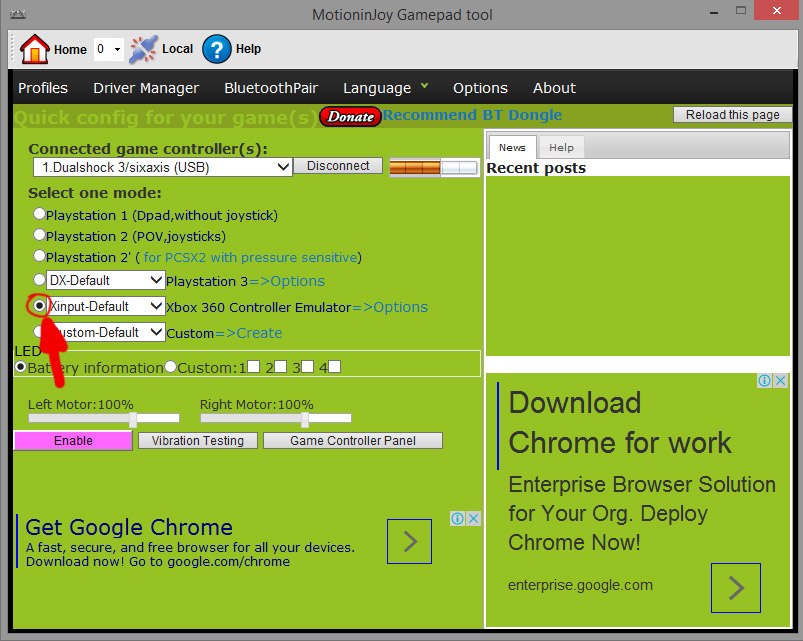This screenshot has height=641, width=803.
Task: Close the Get Google Chrome banner ad
Action: tap(474, 519)
